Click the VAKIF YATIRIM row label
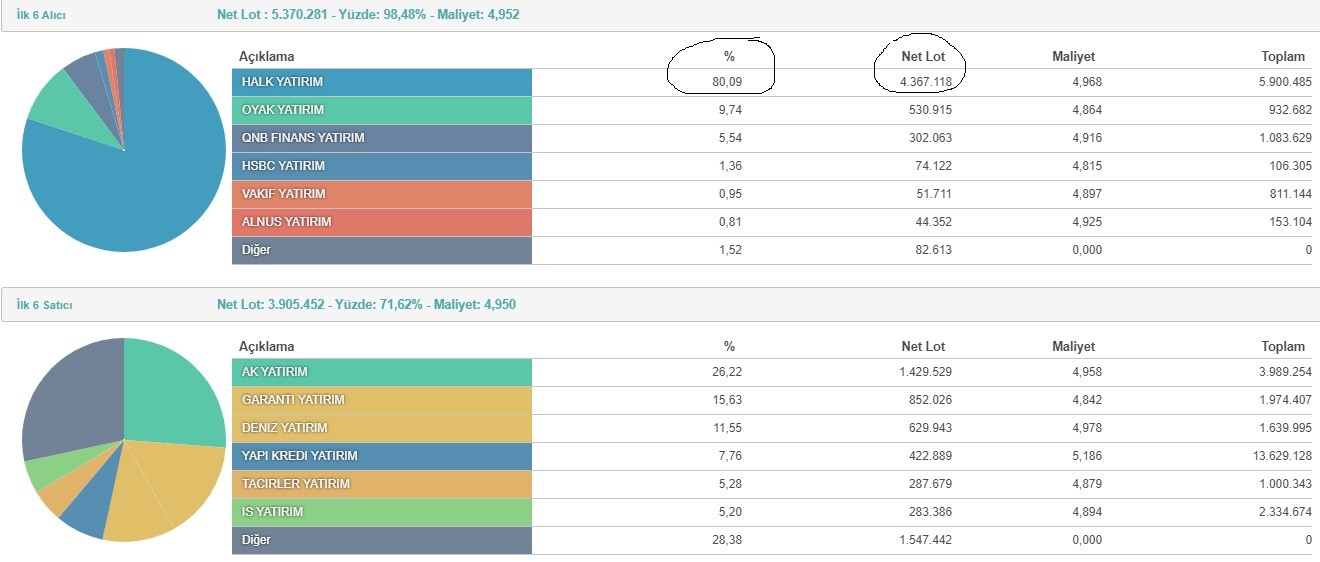 coord(382,194)
